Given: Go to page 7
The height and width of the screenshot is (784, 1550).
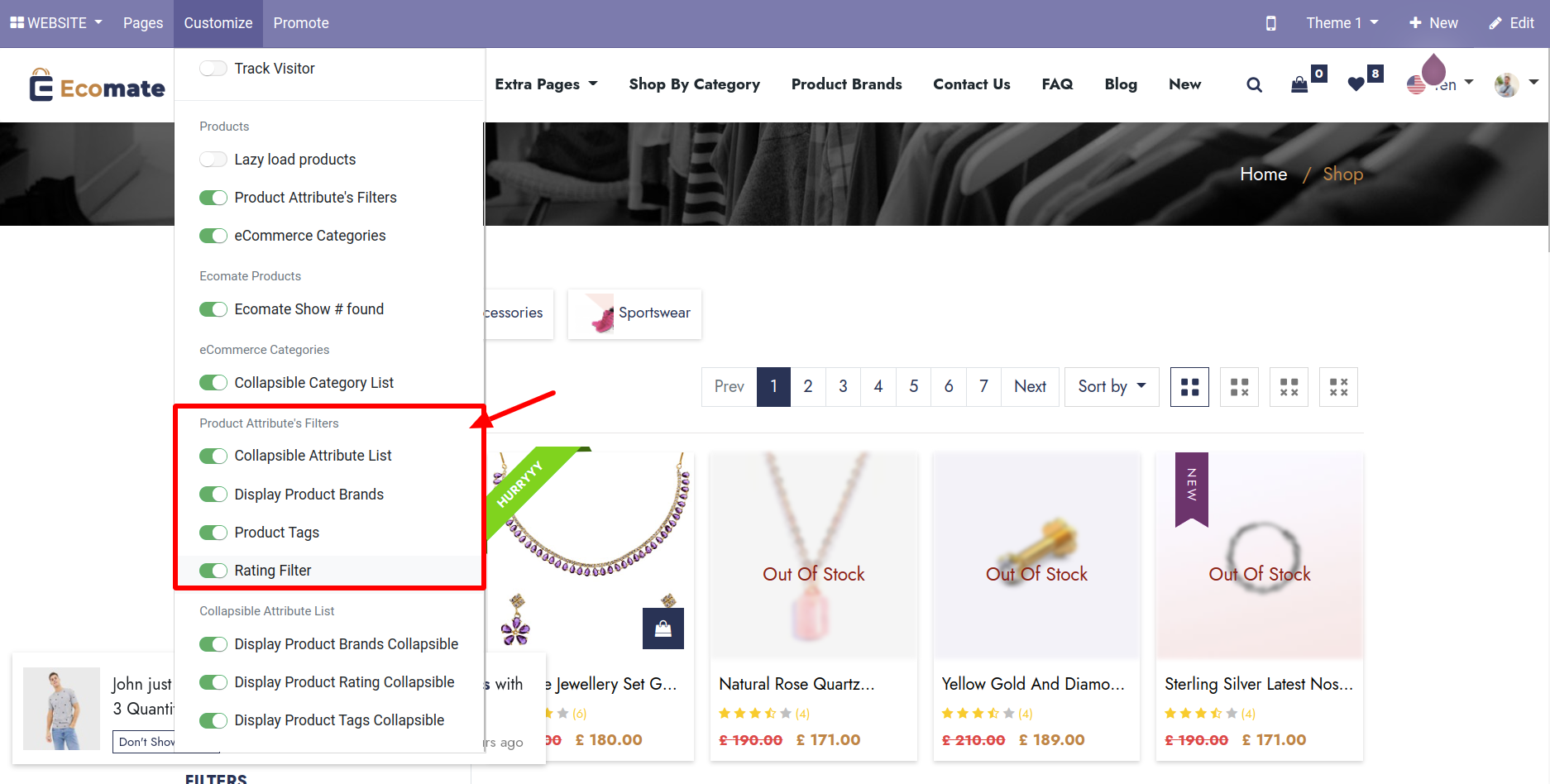Looking at the screenshot, I should pyautogui.click(x=983, y=387).
